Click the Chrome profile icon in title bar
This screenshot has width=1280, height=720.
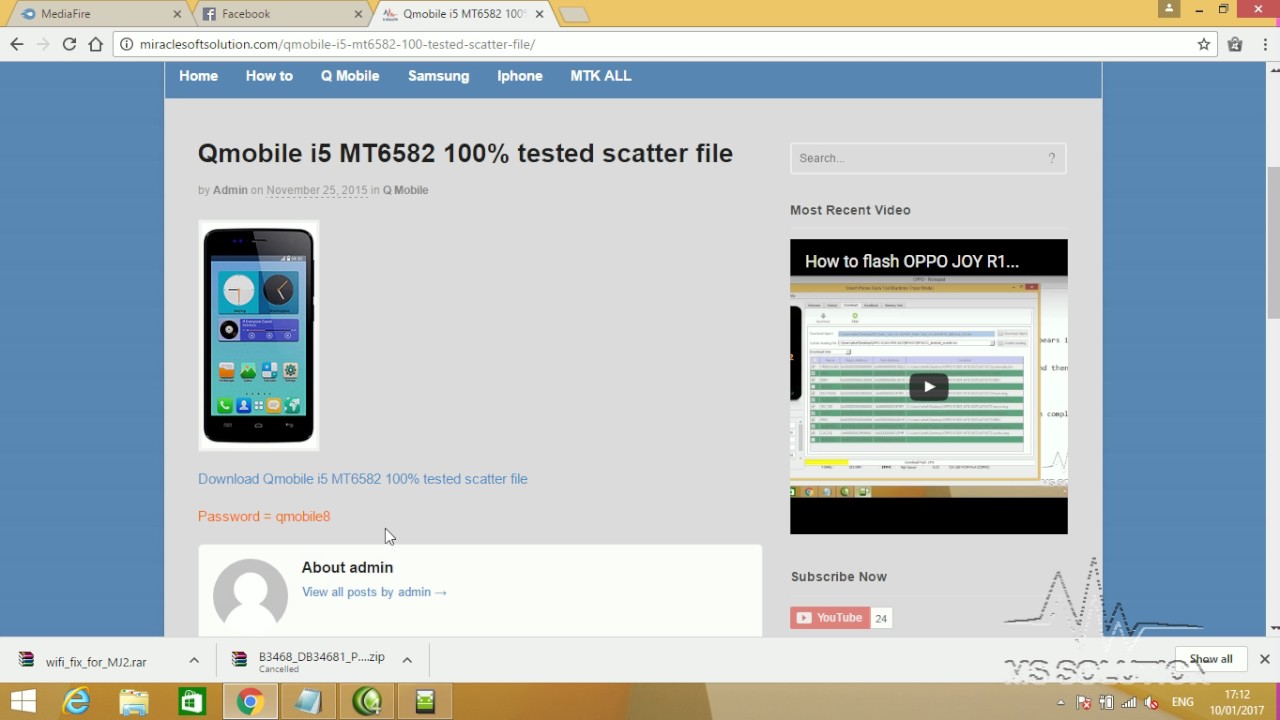[1169, 9]
